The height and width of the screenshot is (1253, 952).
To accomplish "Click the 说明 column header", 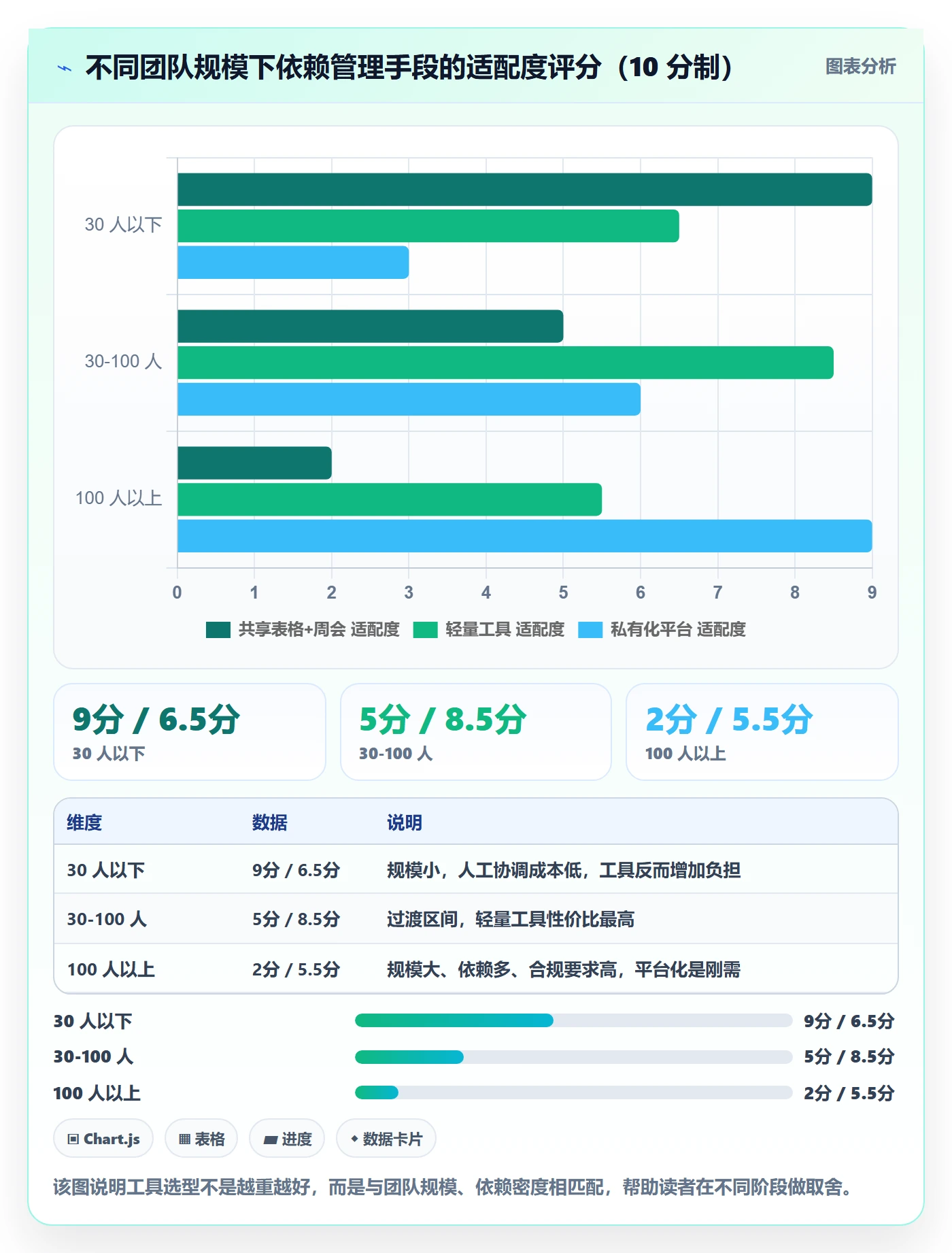I will point(405,822).
